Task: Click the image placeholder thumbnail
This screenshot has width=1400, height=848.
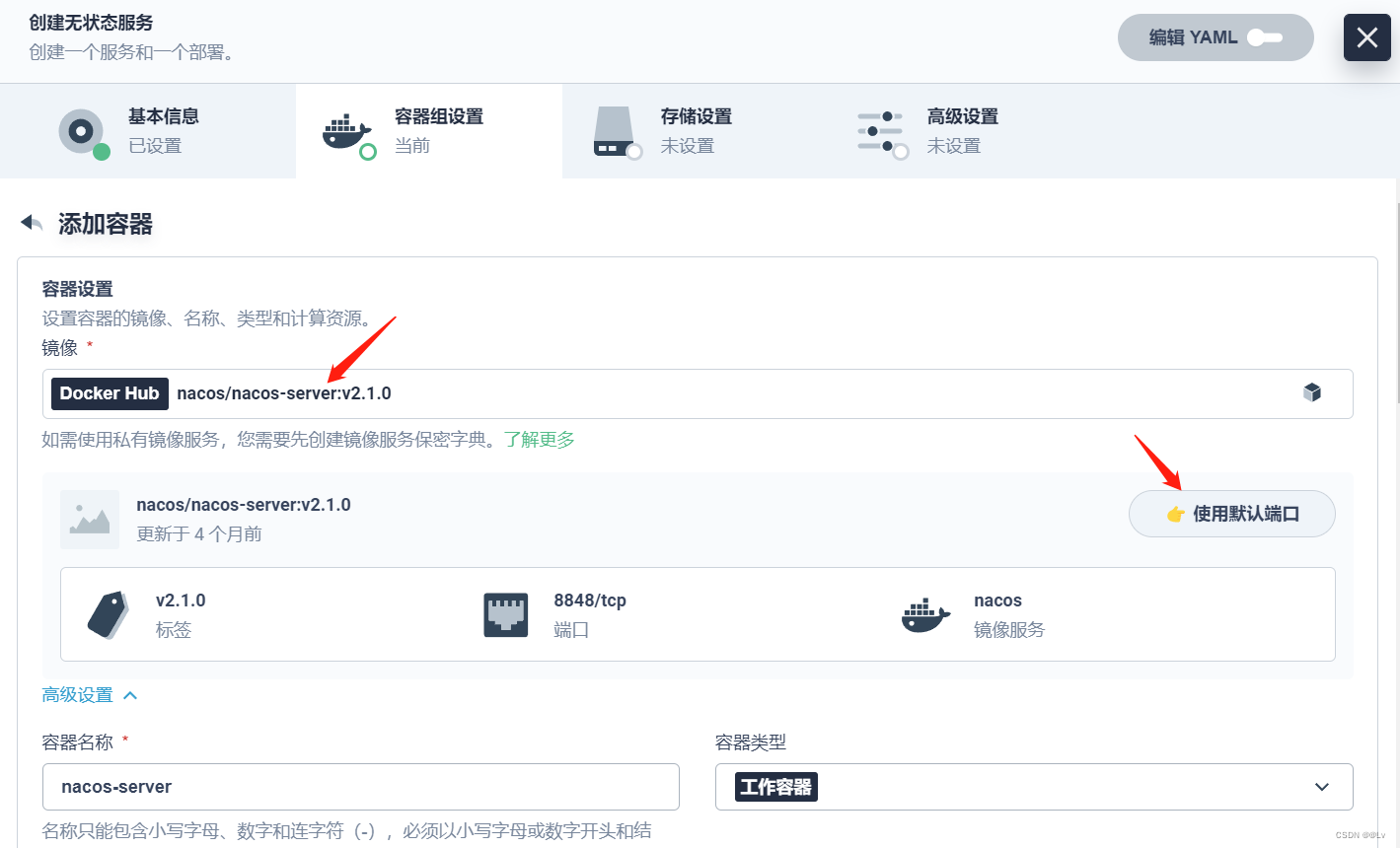Action: (90, 520)
